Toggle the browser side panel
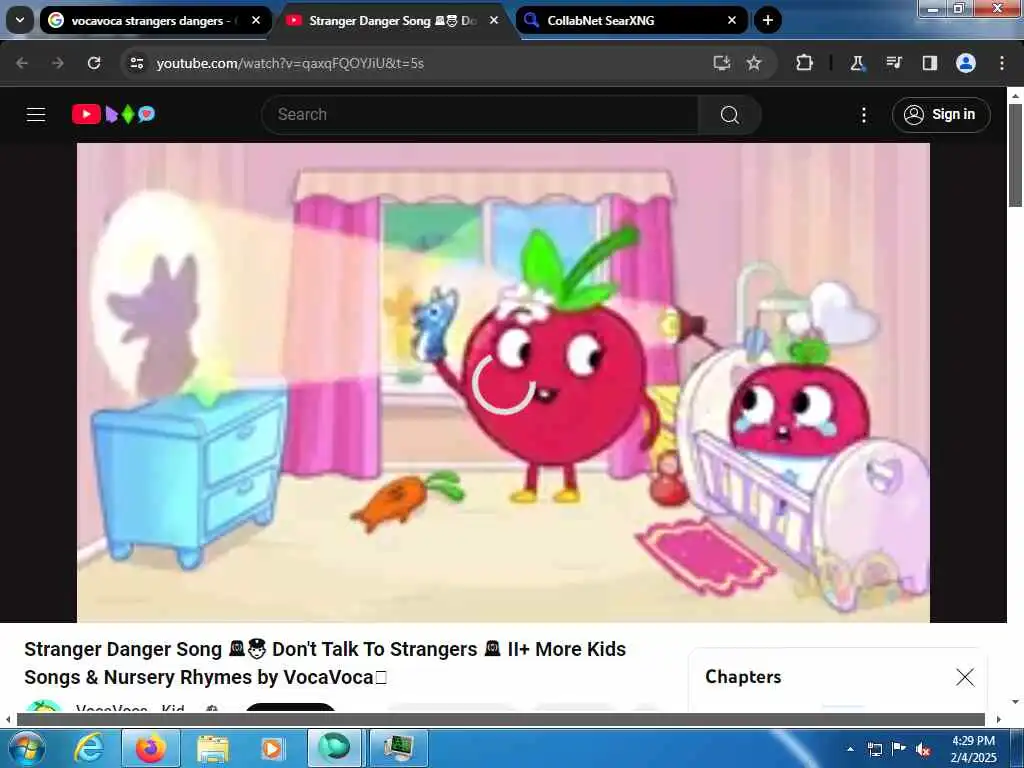Screen dimensions: 1024x768 tap(930, 63)
